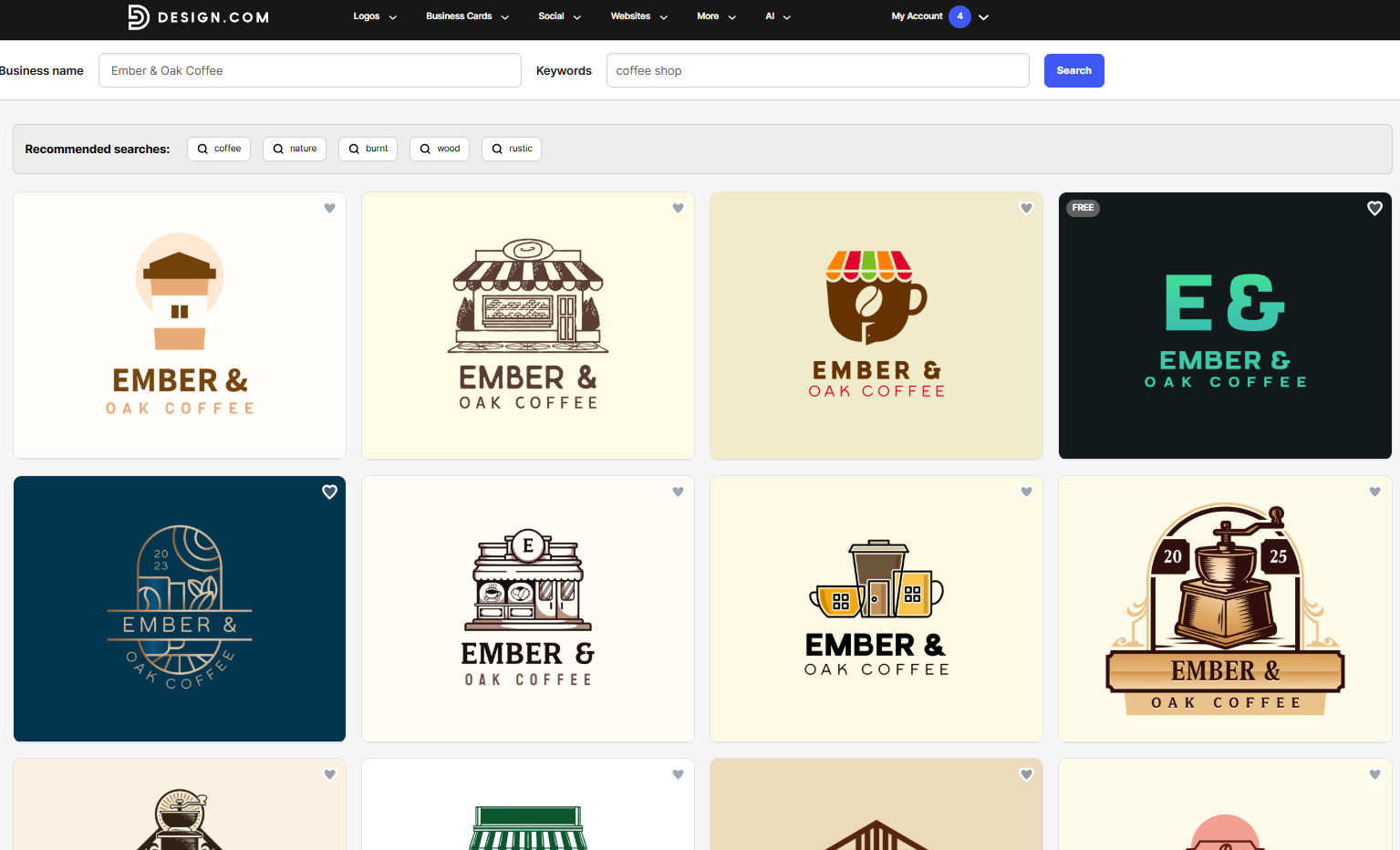Click the Recommended searches label

coord(98,149)
